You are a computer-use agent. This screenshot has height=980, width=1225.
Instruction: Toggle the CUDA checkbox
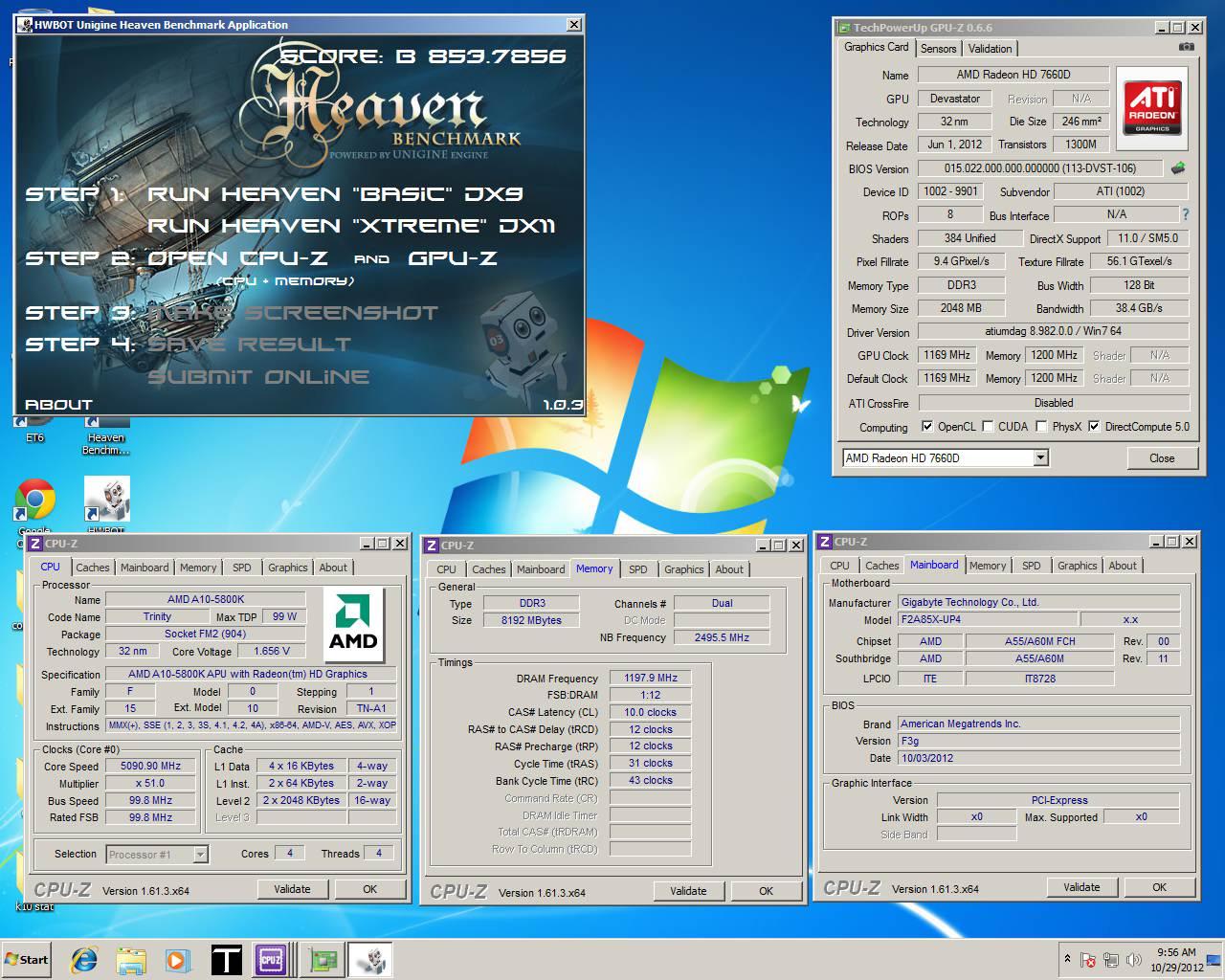point(989,427)
